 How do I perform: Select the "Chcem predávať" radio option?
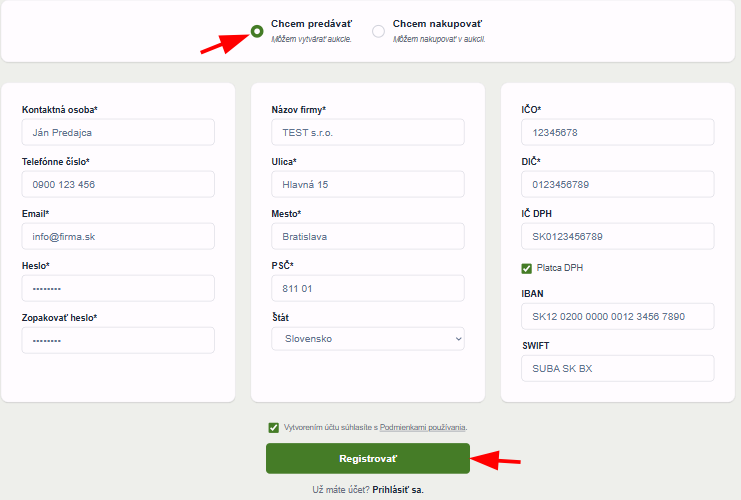(x=257, y=31)
